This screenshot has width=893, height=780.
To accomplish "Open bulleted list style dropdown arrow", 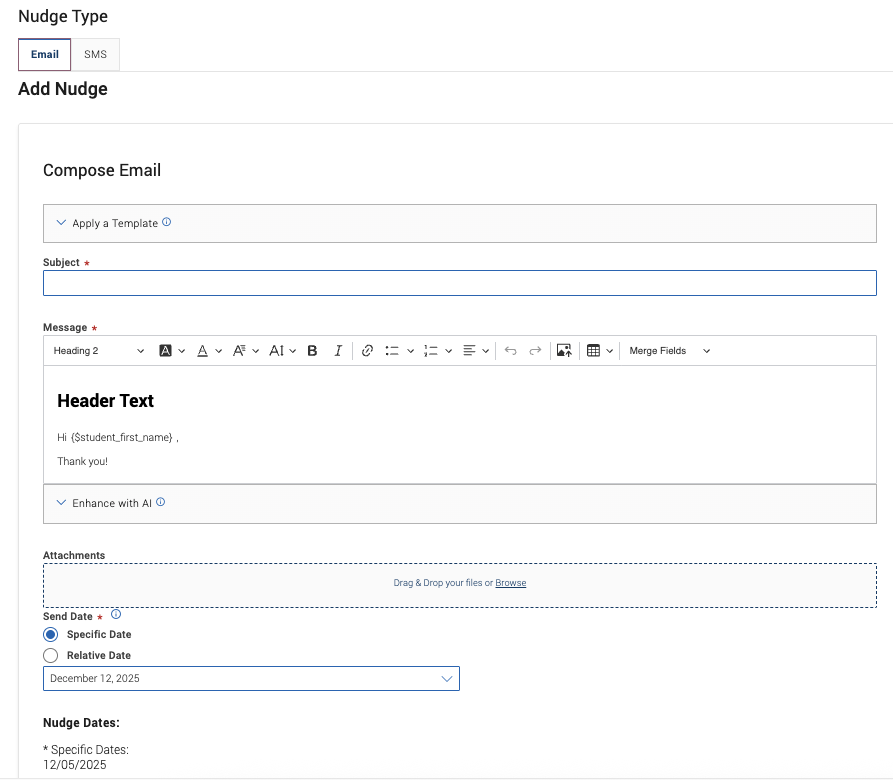I will 410,351.
